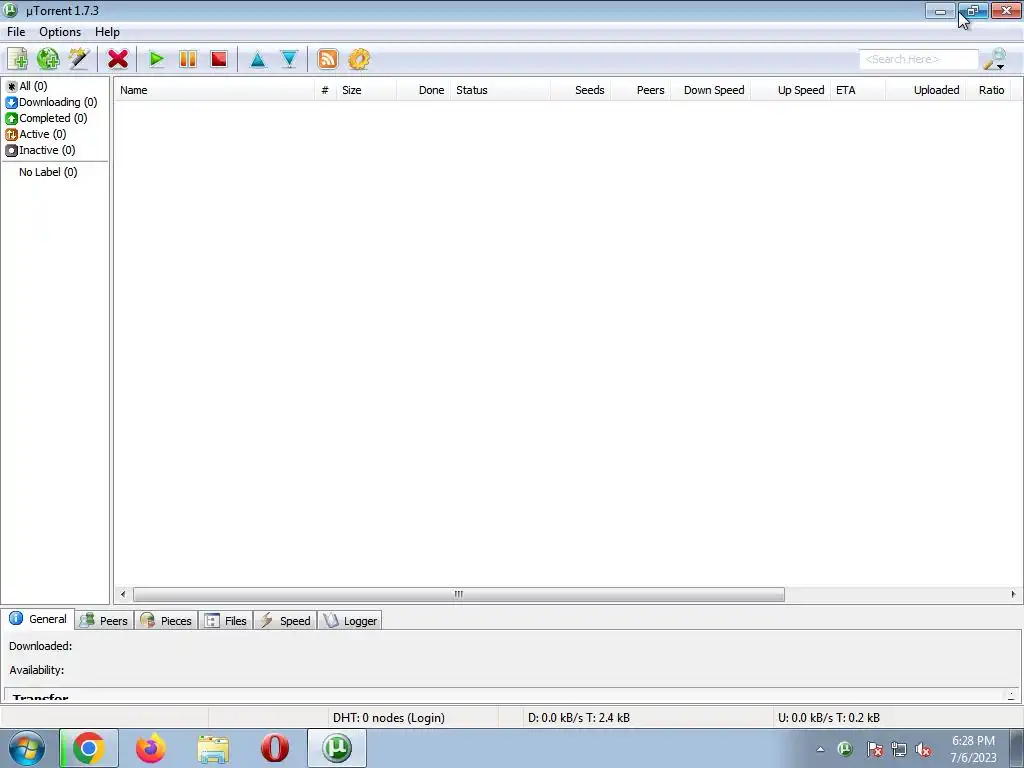Click the search provider dropdown arrow

pos(1000,67)
